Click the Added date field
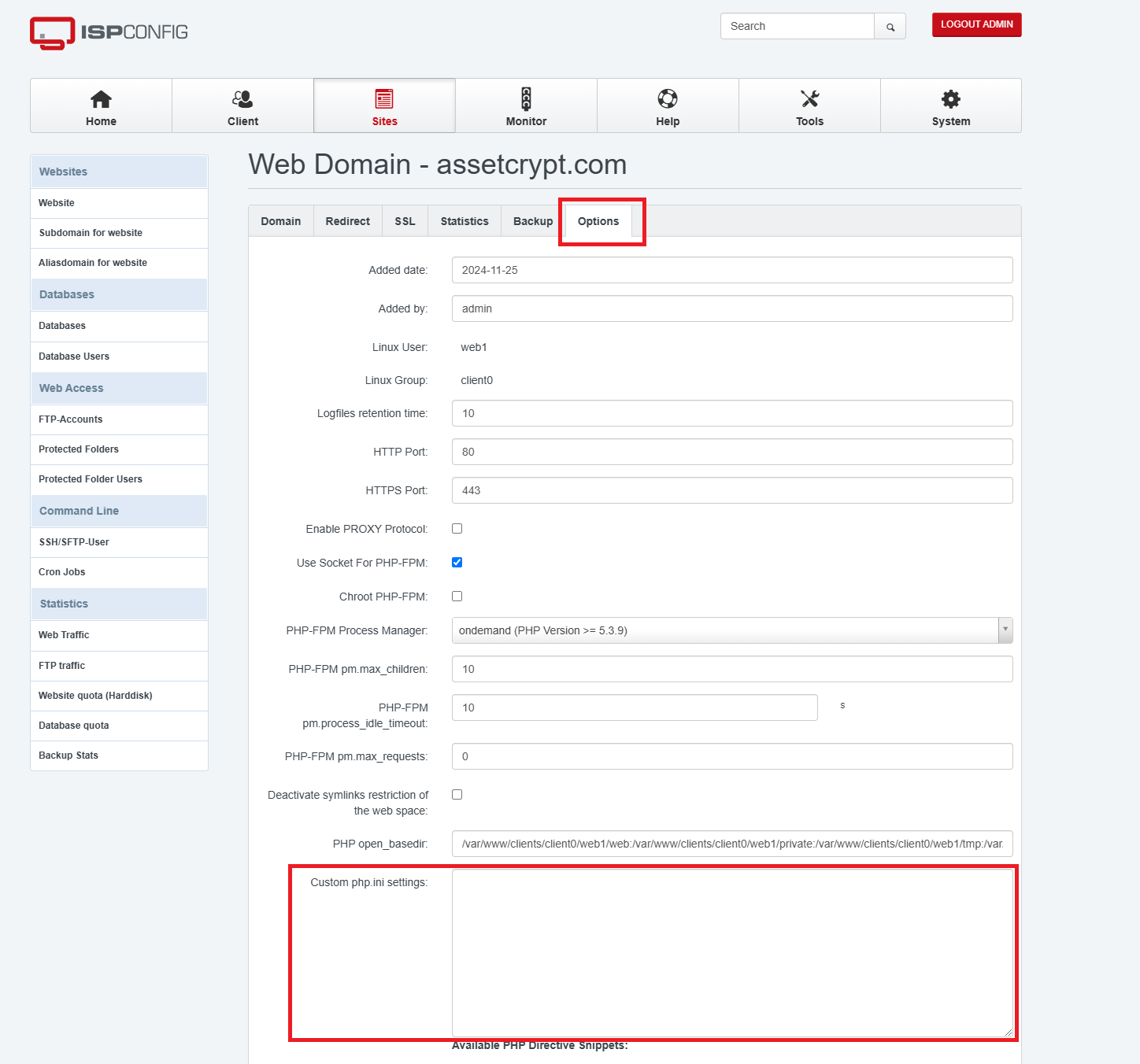This screenshot has width=1140, height=1064. [732, 270]
